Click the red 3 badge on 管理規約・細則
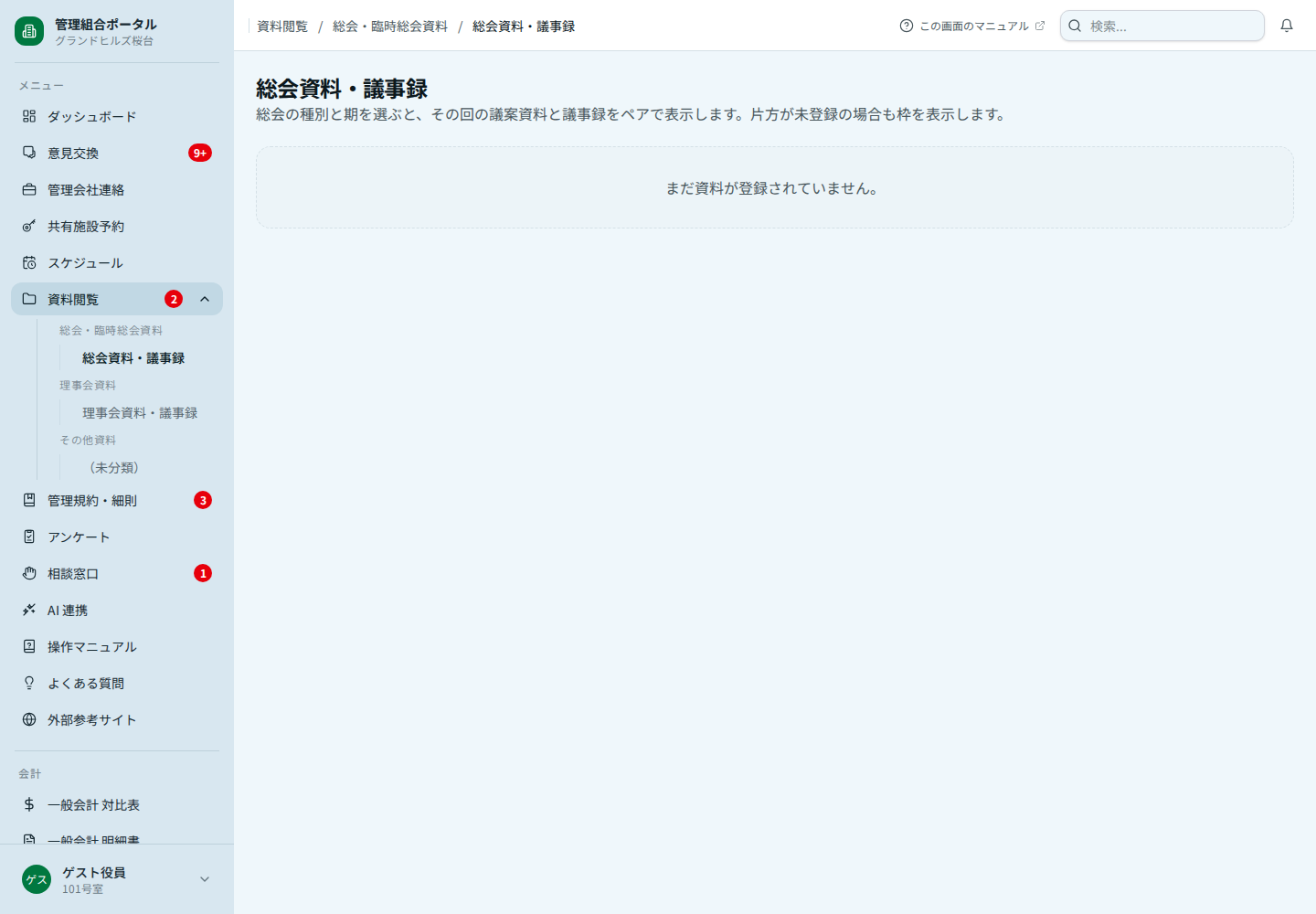 [x=203, y=500]
